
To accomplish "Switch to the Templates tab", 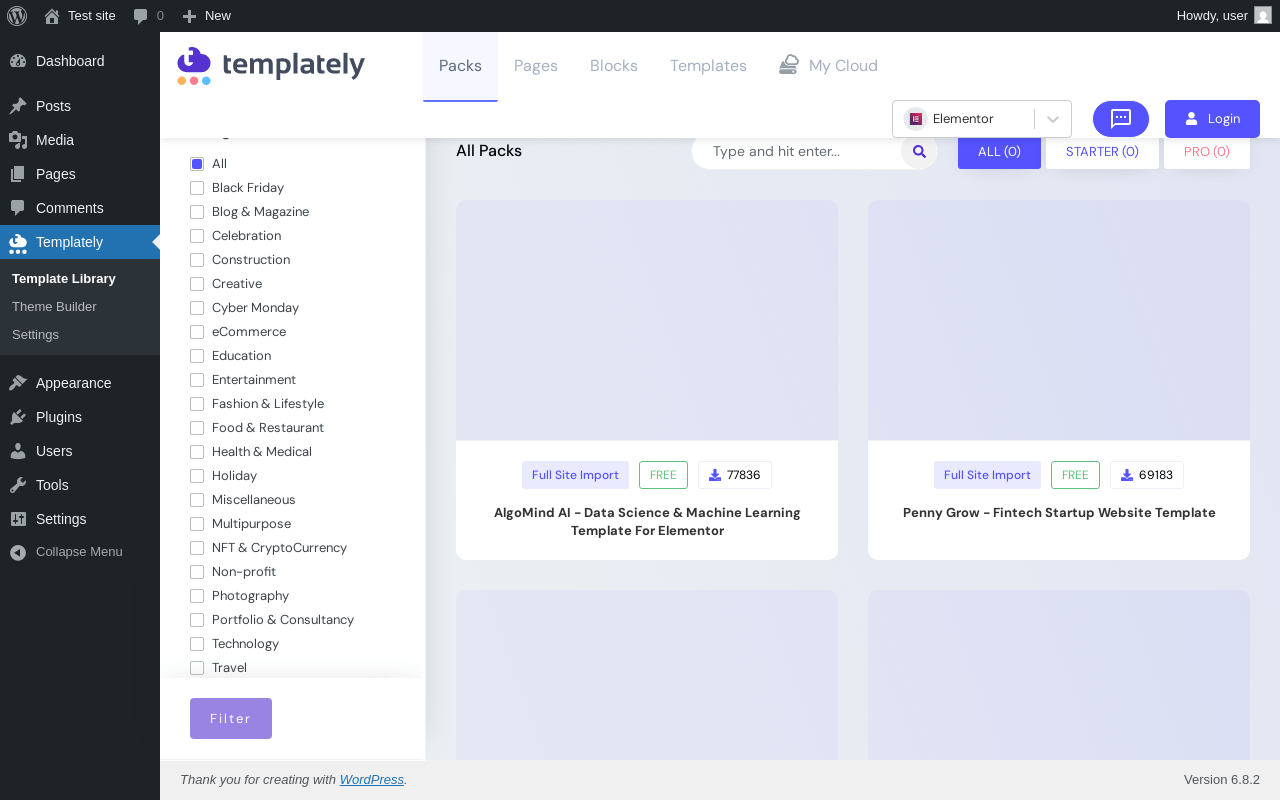I will (708, 66).
